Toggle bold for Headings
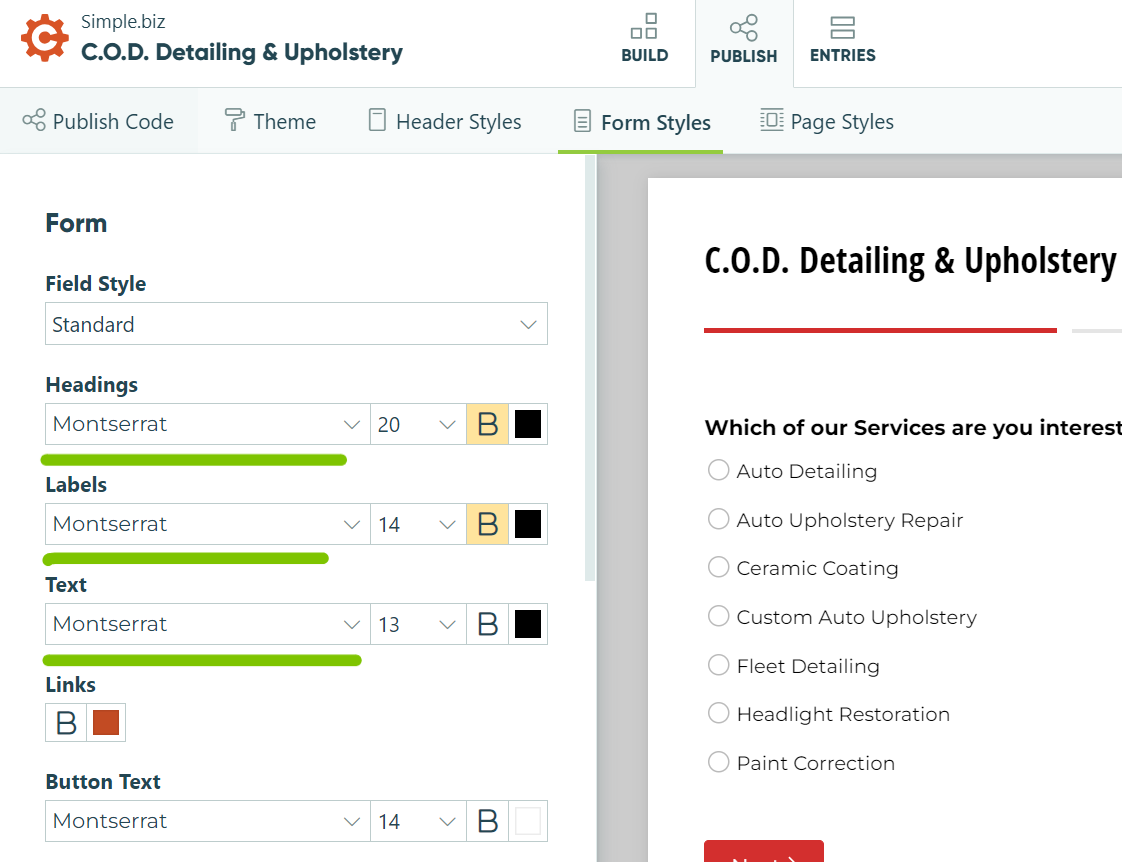Image resolution: width=1122 pixels, height=862 pixels. click(487, 424)
